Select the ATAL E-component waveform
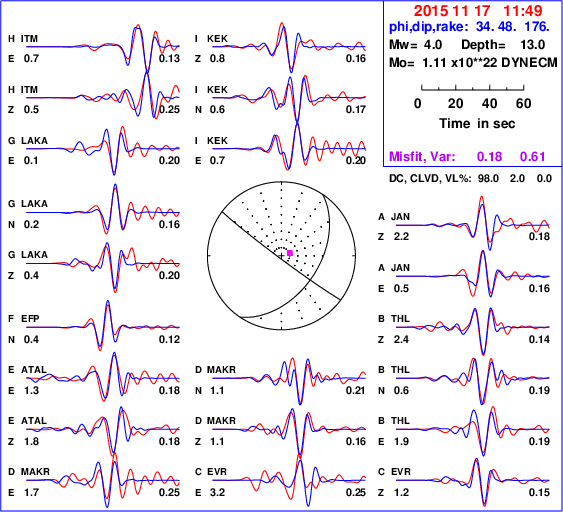The image size is (563, 512). pyautogui.click(x=103, y=378)
